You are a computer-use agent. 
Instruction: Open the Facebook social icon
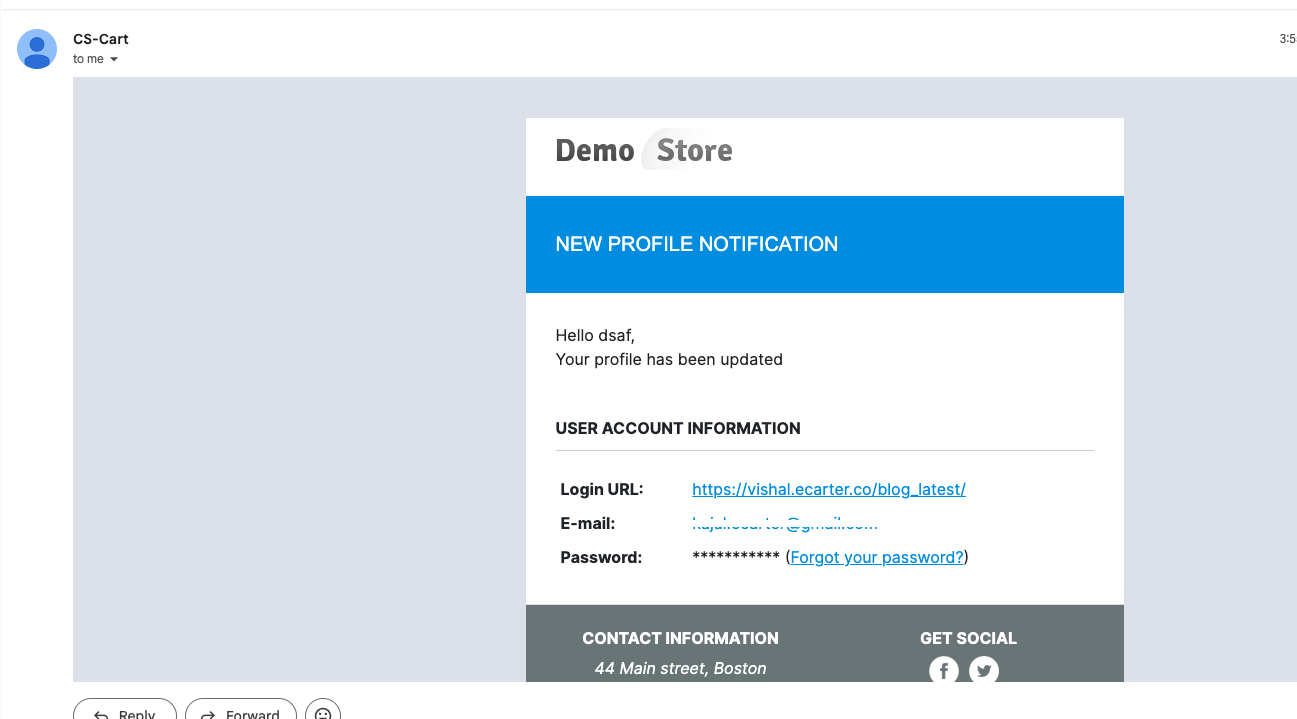(943, 670)
